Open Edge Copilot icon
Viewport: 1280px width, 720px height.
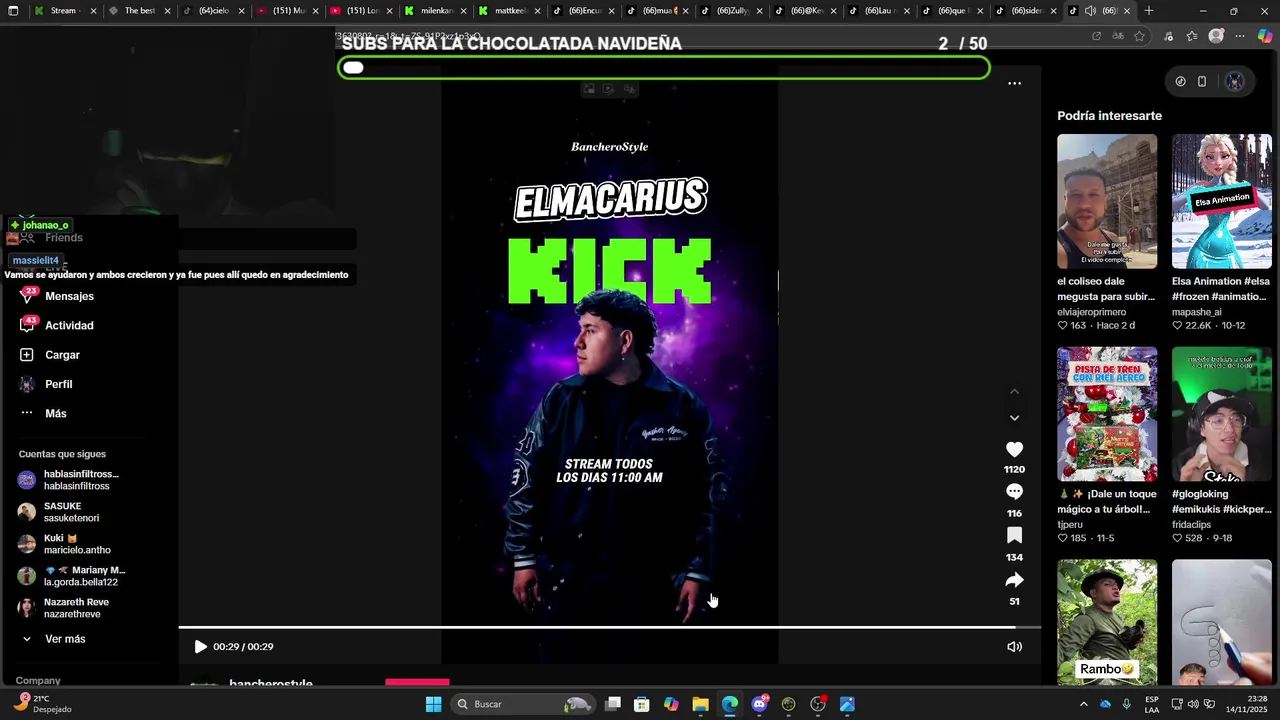(x=1265, y=36)
